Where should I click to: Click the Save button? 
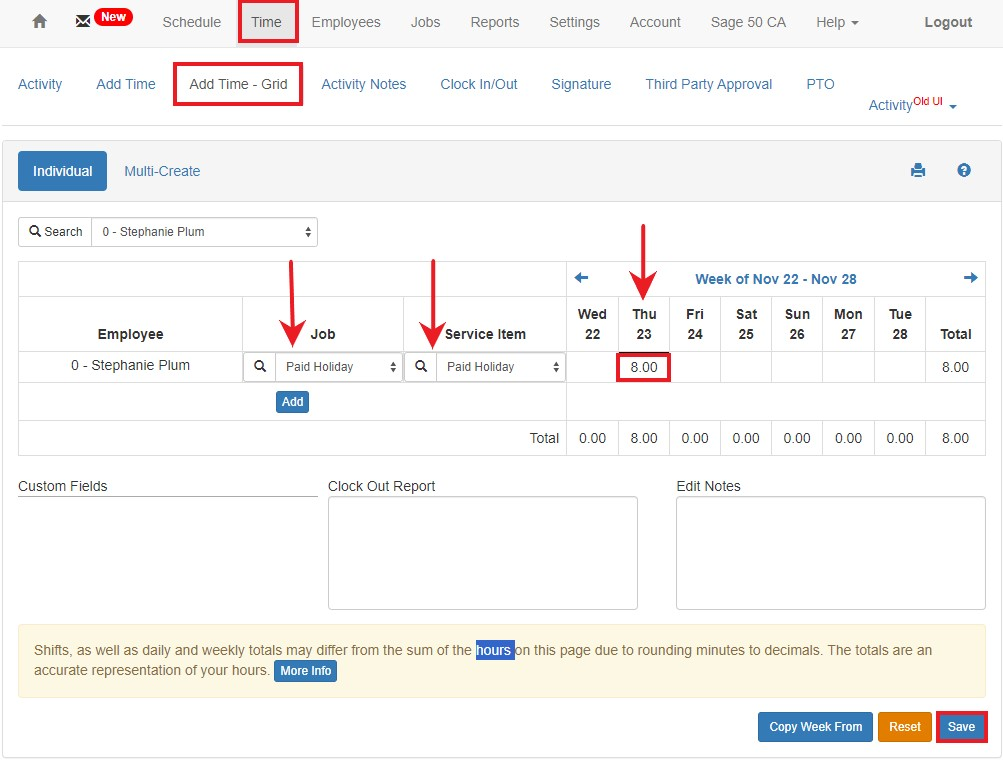point(961,727)
